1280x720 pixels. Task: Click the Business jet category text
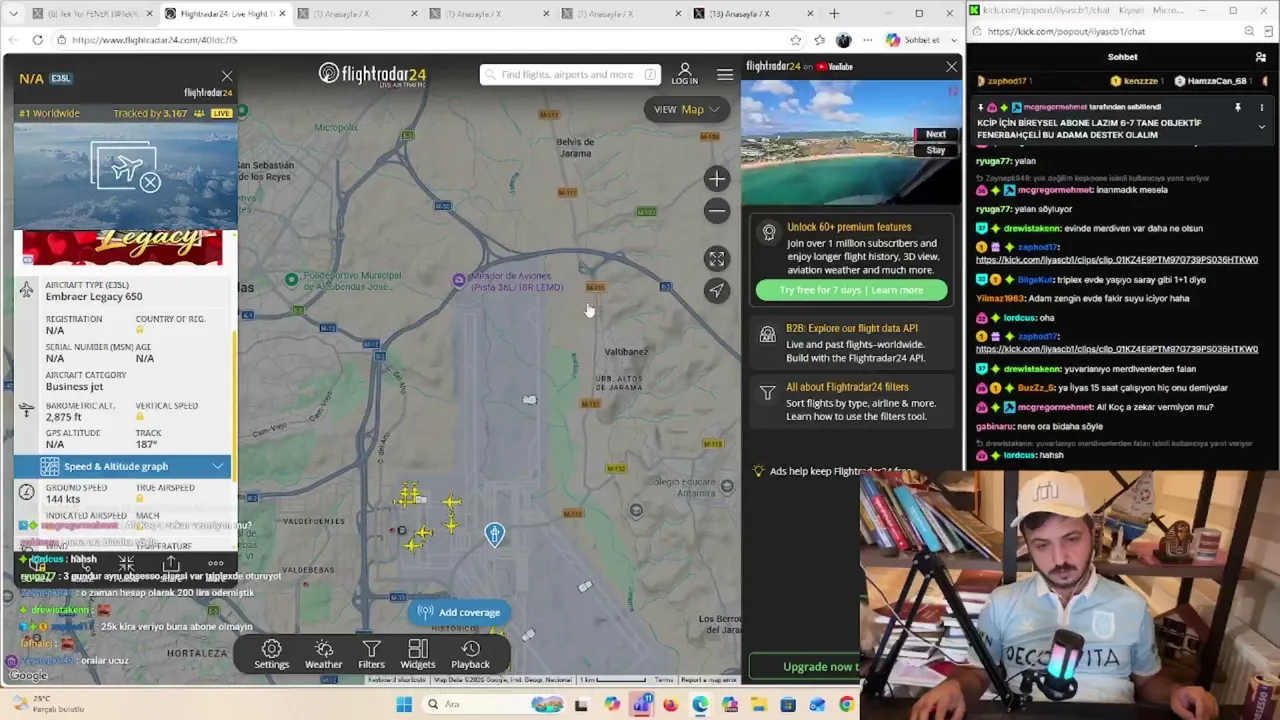click(x=74, y=386)
